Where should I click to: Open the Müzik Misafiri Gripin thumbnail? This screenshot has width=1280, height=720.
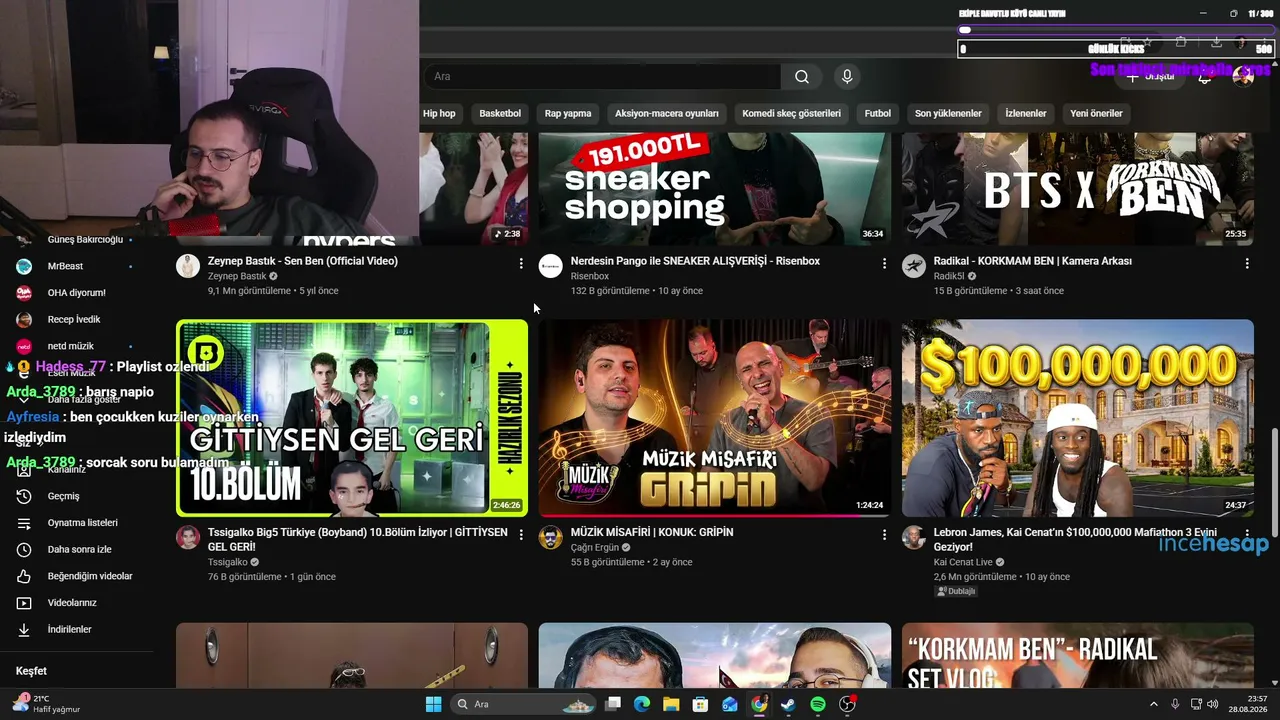tap(715, 418)
